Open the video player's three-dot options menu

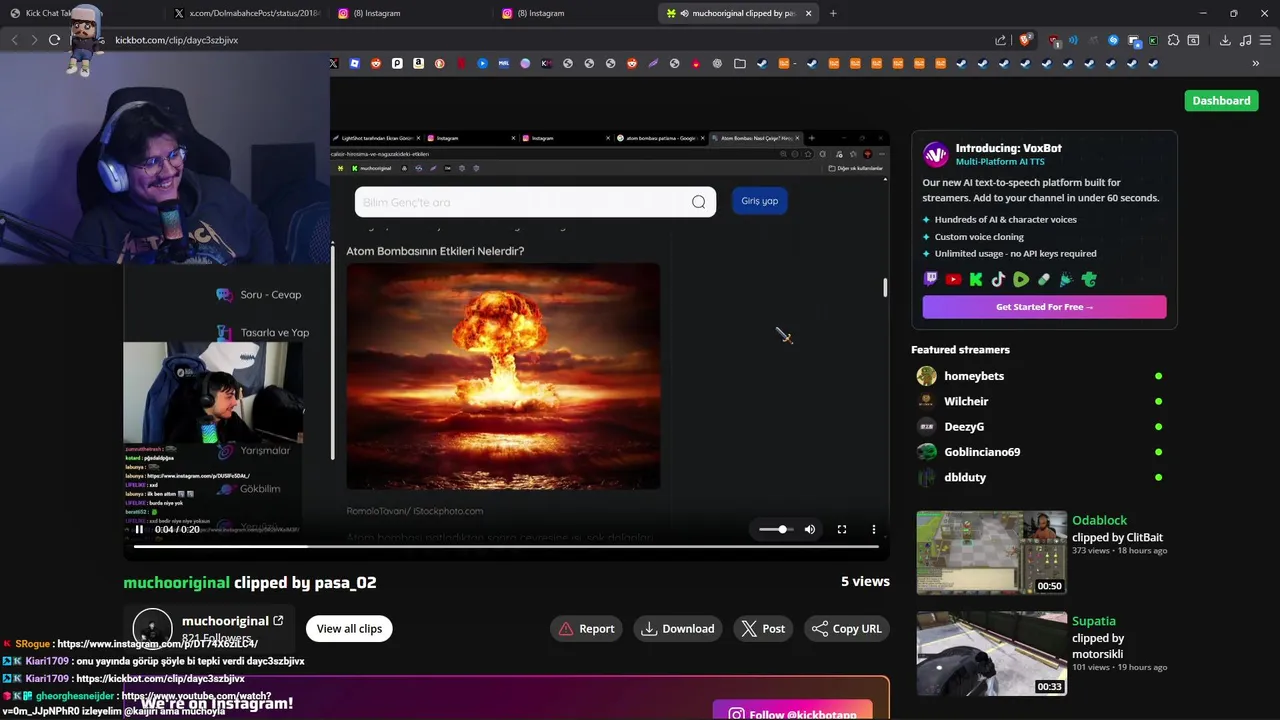(x=874, y=529)
